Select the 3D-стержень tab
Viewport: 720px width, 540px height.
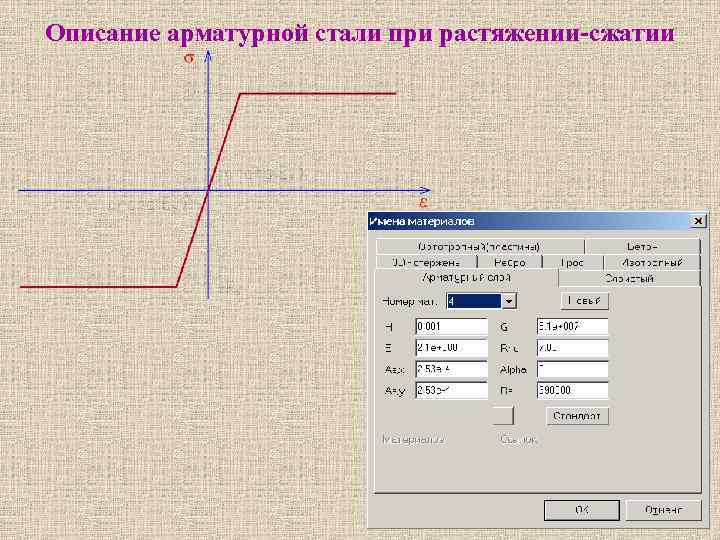(426, 263)
